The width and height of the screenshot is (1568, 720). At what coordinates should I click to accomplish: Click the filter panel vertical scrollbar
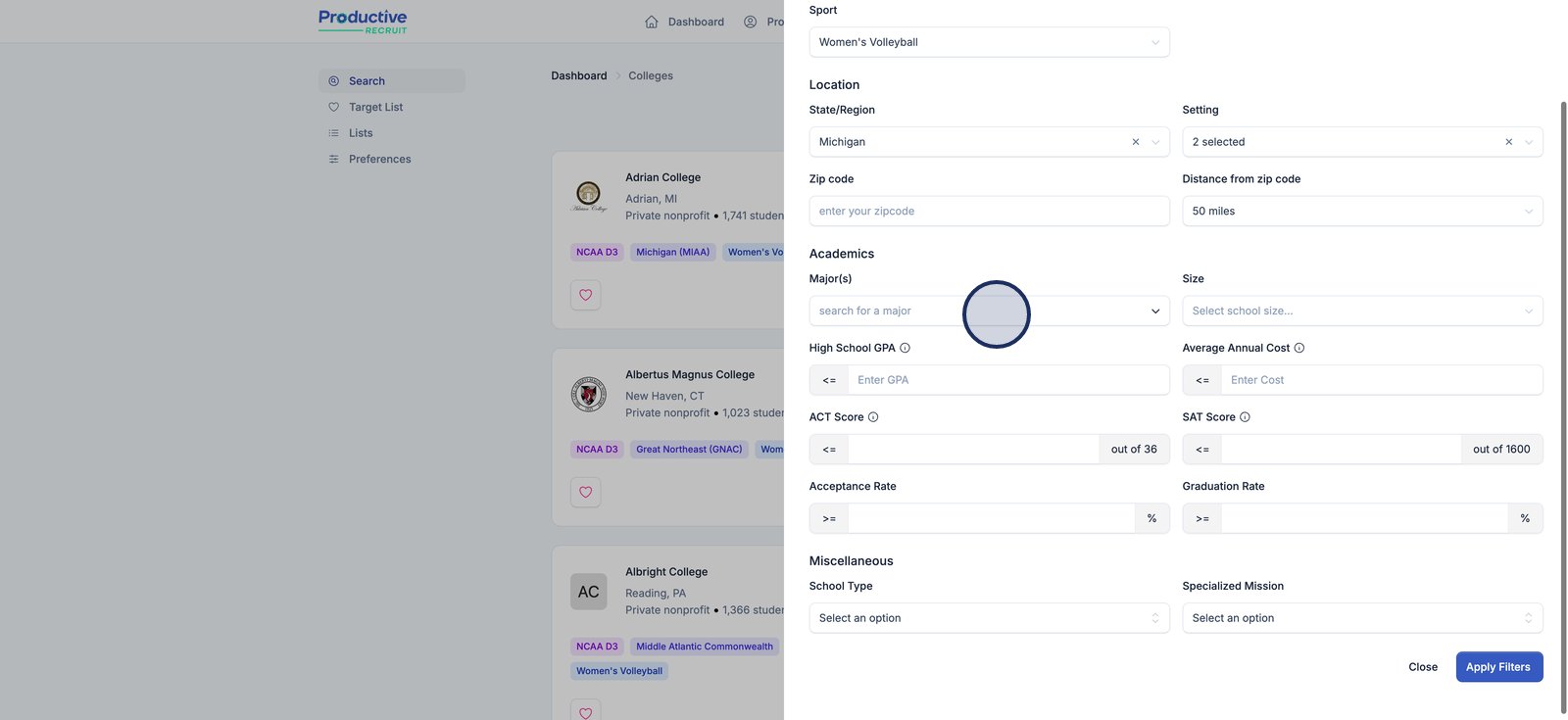pos(1563,392)
